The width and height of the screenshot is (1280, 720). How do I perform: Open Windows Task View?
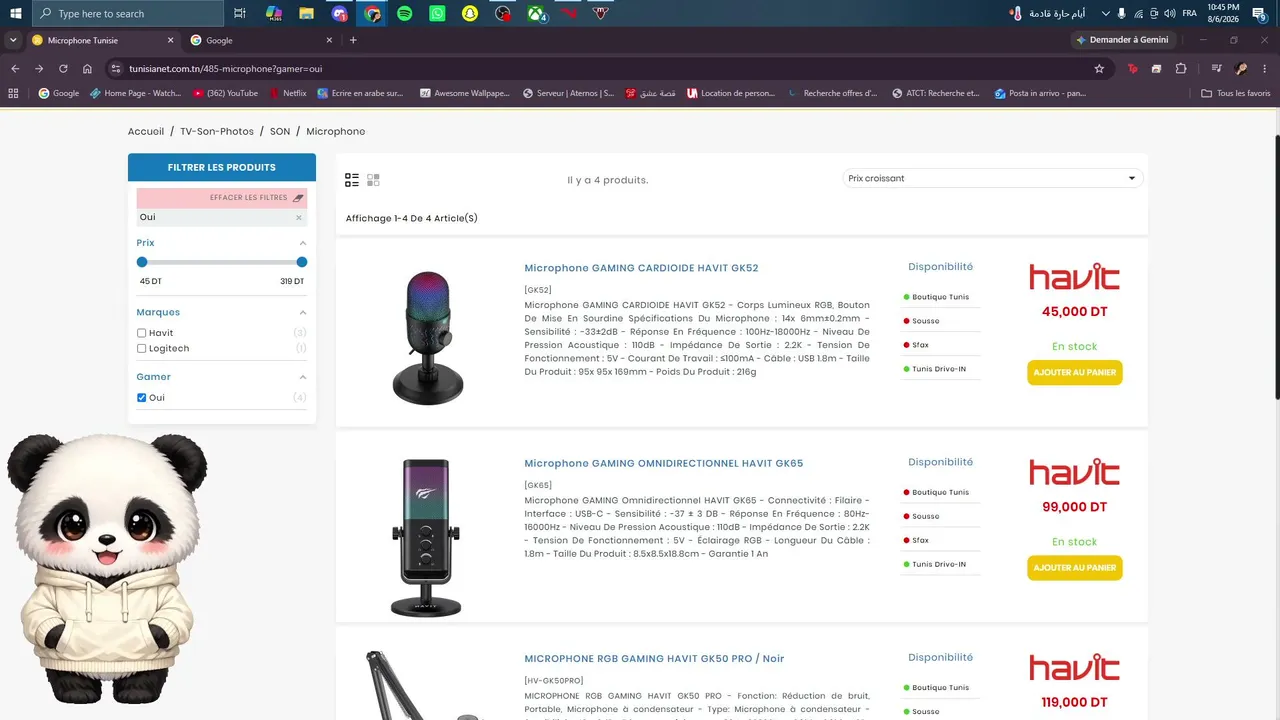pyautogui.click(x=240, y=14)
